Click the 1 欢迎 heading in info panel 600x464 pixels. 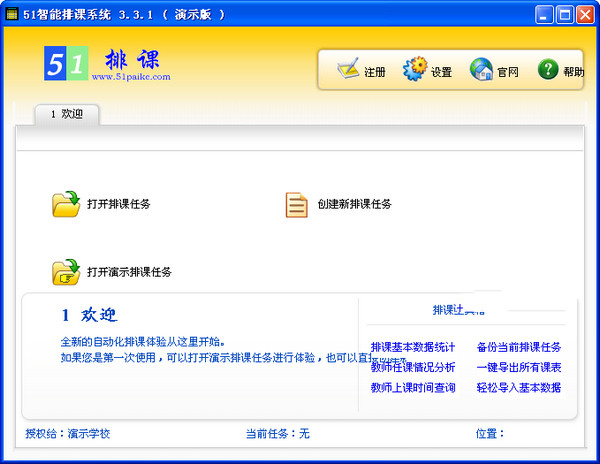point(89,315)
